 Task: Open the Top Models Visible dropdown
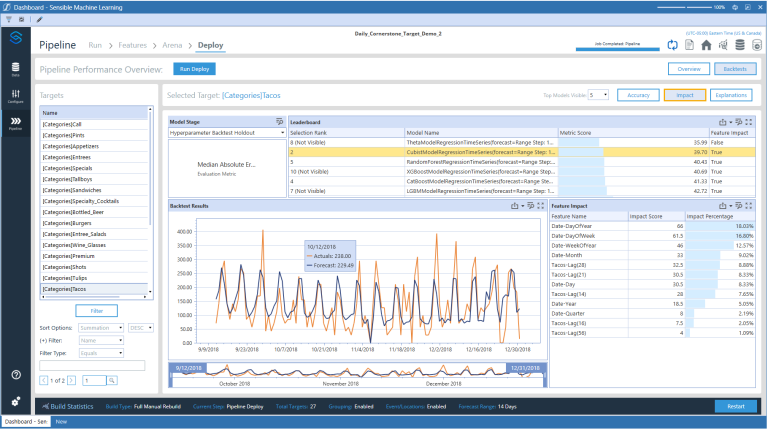(x=598, y=95)
